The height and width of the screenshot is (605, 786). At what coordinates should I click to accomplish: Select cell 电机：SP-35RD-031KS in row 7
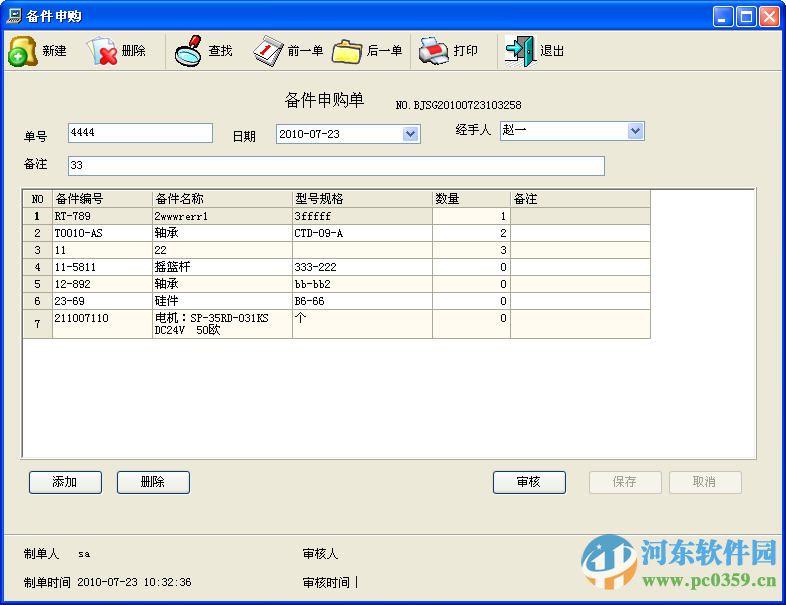[222, 324]
